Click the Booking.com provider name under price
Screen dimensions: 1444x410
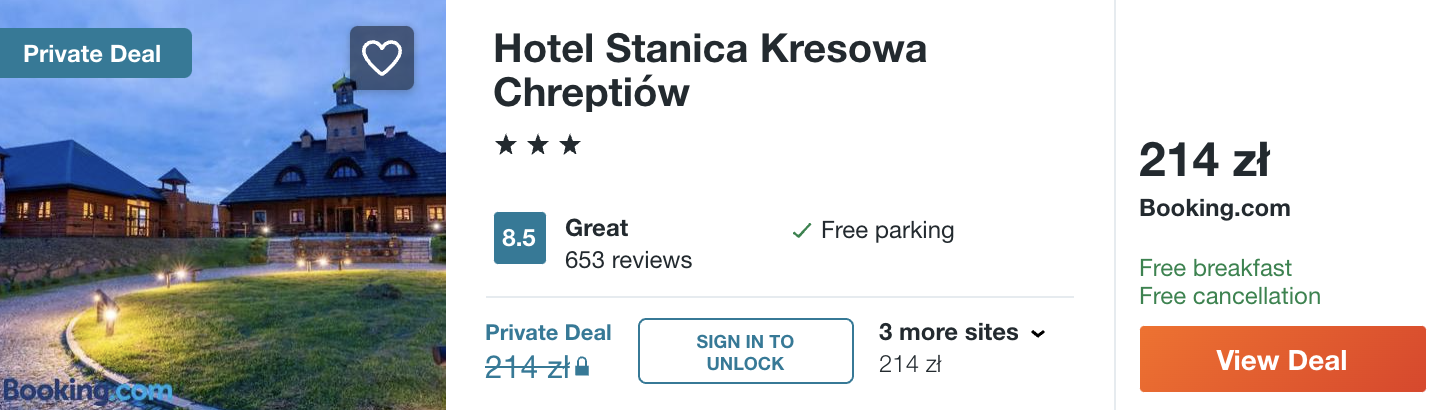(1214, 208)
